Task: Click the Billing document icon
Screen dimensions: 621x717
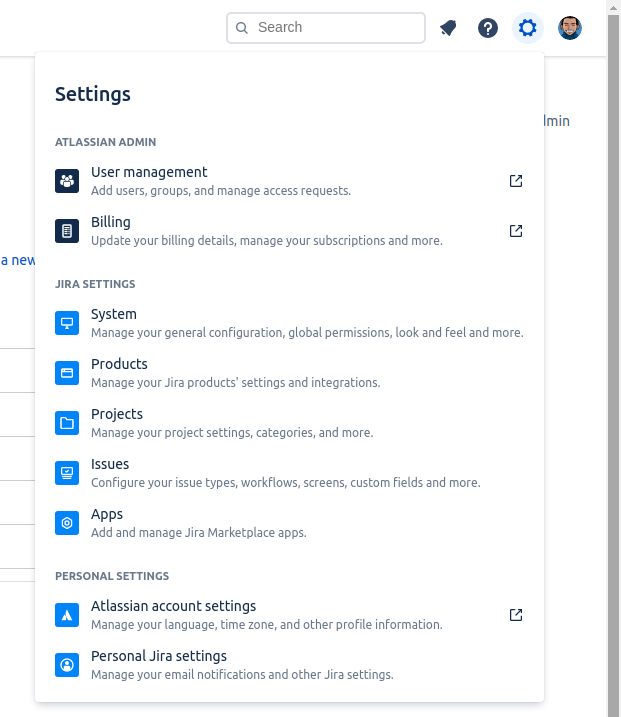Action: click(x=67, y=231)
